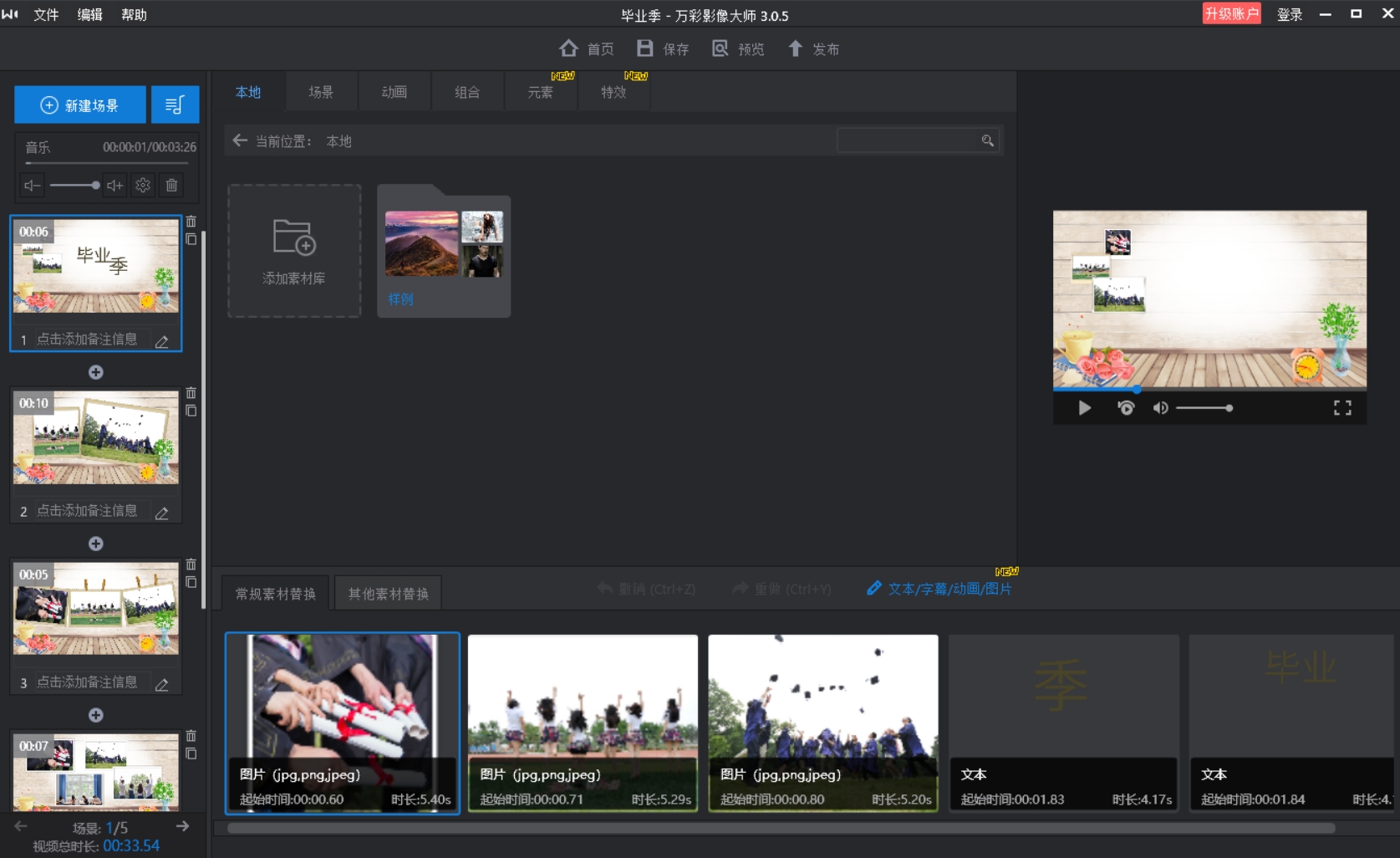1400x858 pixels.
Task: Open 其他素材替换 tab
Action: coord(389,594)
